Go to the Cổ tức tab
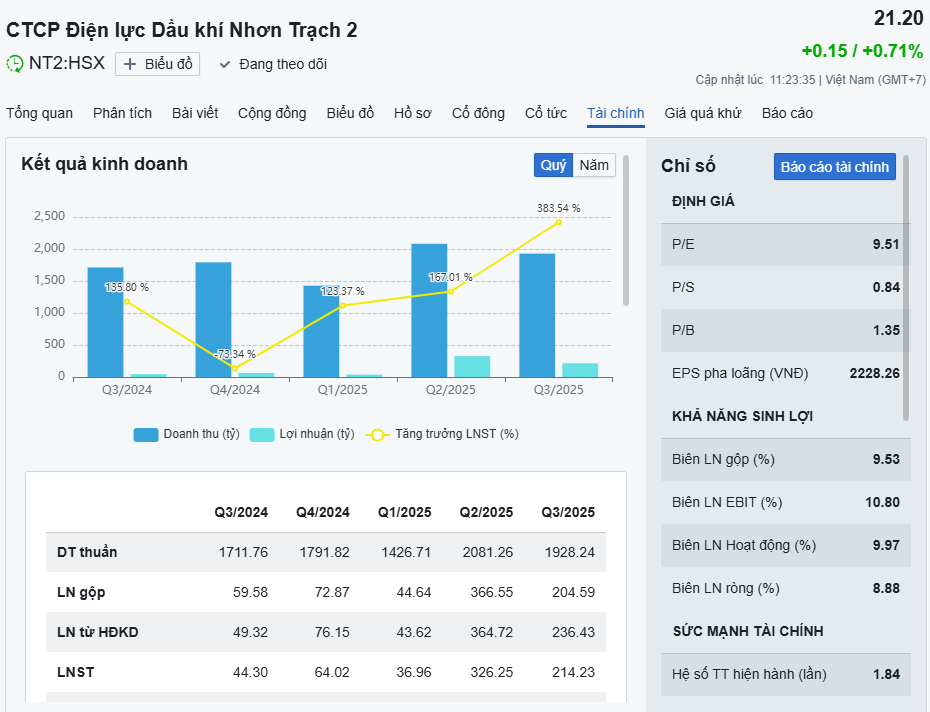930x712 pixels. point(546,113)
